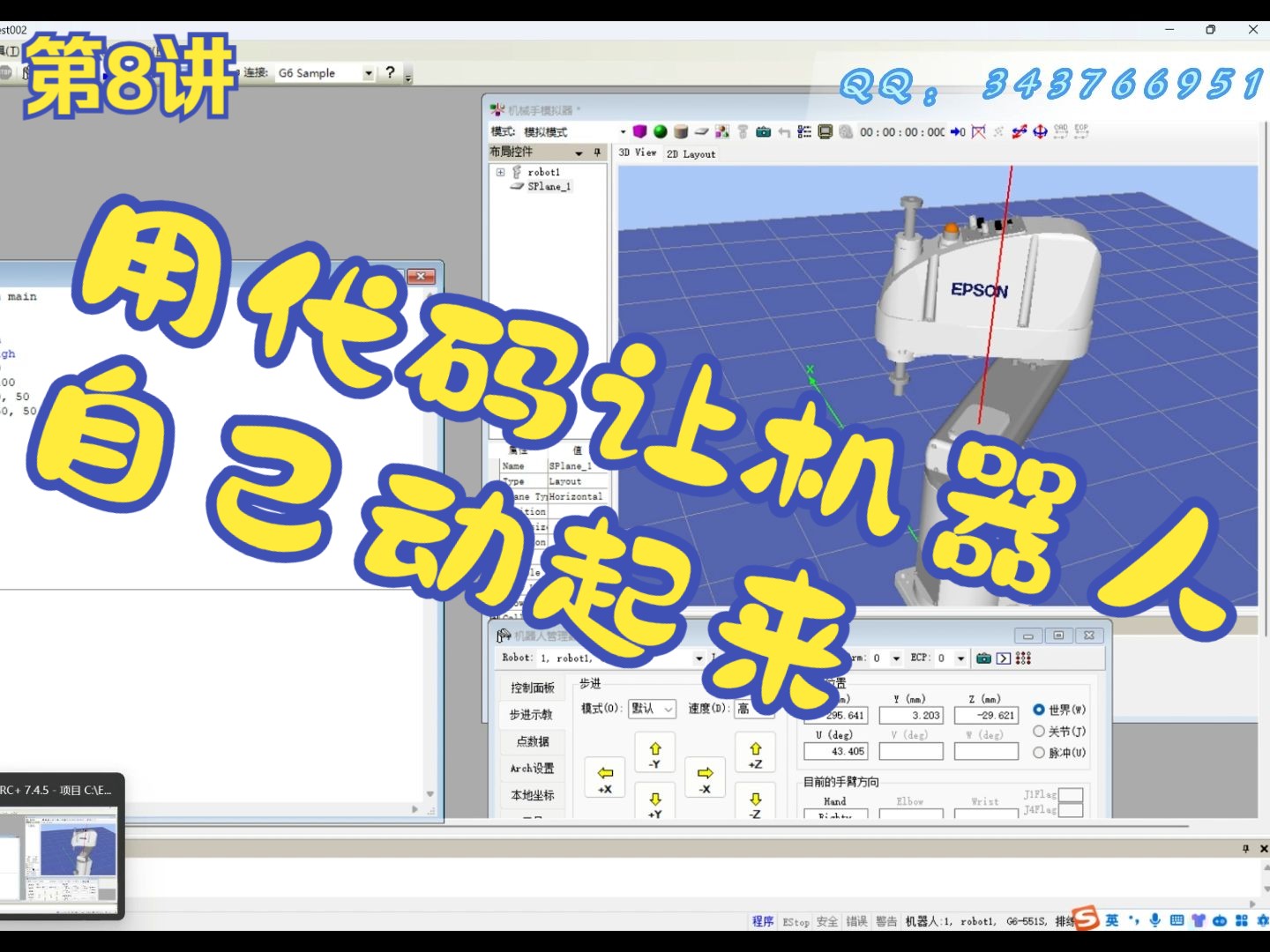Click the Sogou input method S icon
Image resolution: width=1270 pixels, height=952 pixels.
pyautogui.click(x=1087, y=919)
